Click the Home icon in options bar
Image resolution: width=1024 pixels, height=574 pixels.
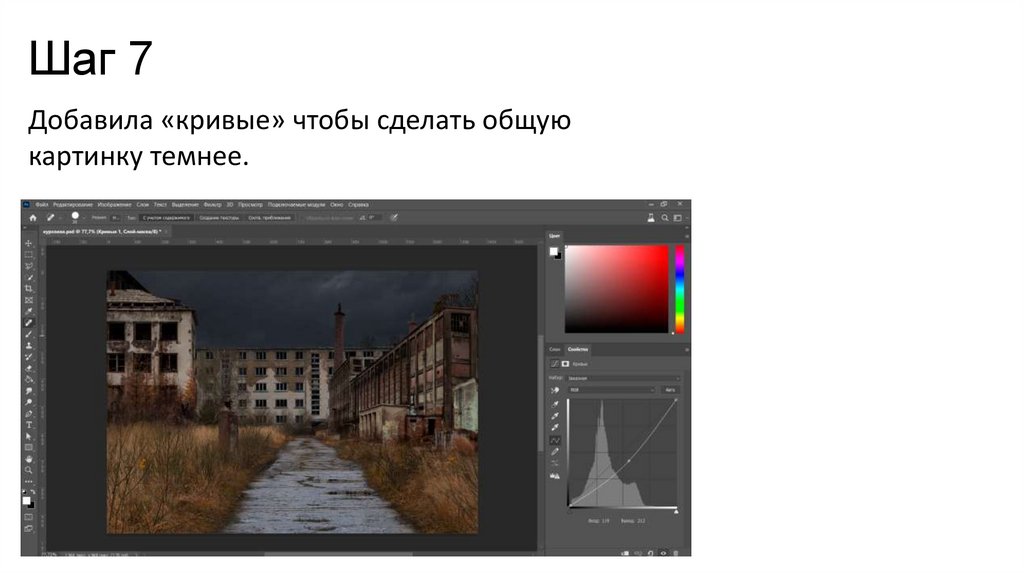(33, 218)
